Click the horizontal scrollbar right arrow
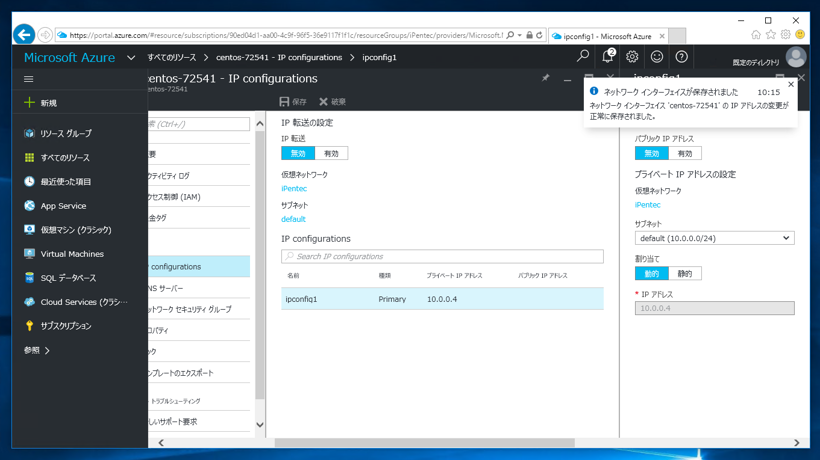This screenshot has height=460, width=820. click(796, 443)
